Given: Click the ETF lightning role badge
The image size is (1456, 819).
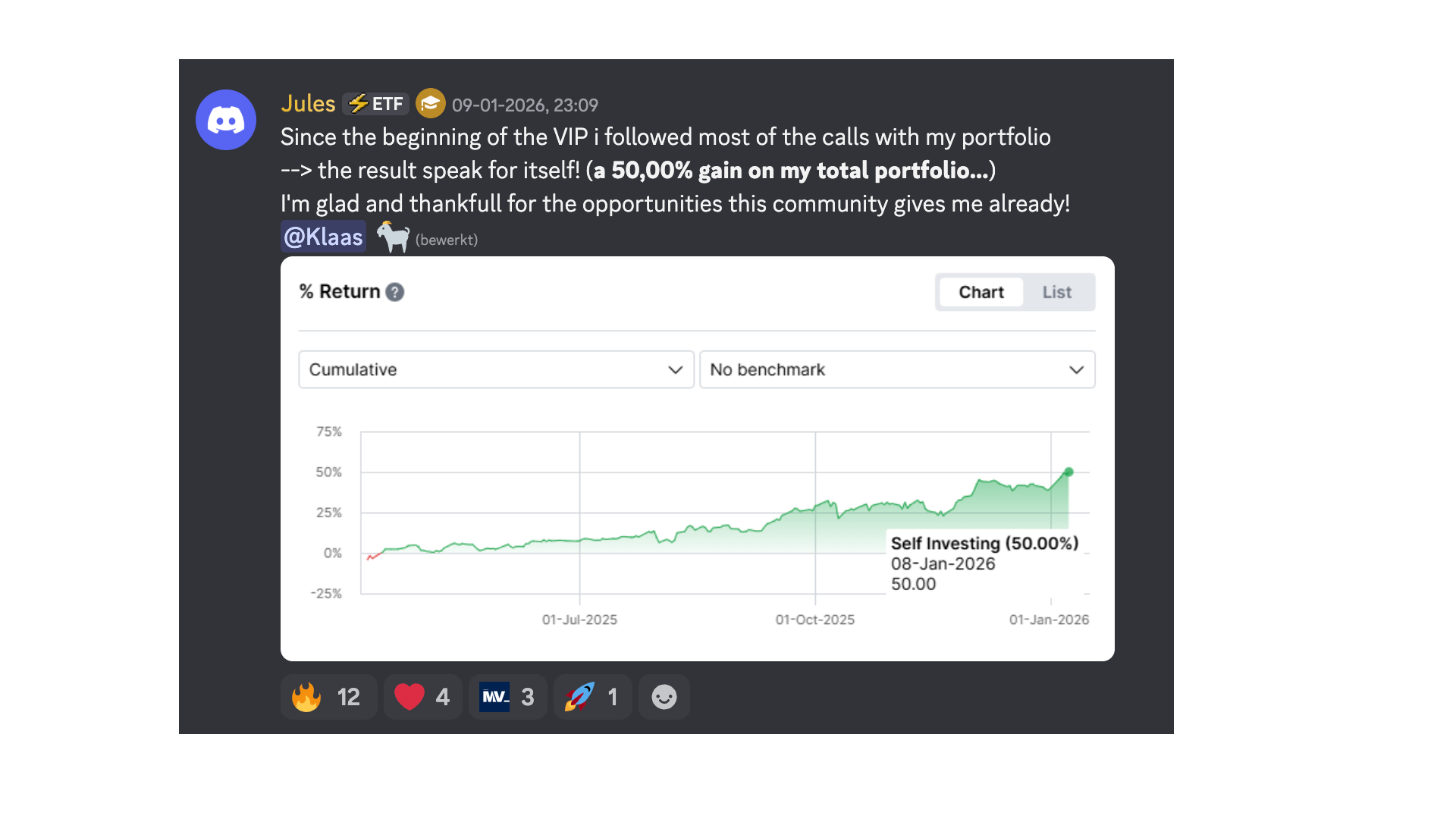Looking at the screenshot, I should [x=376, y=104].
